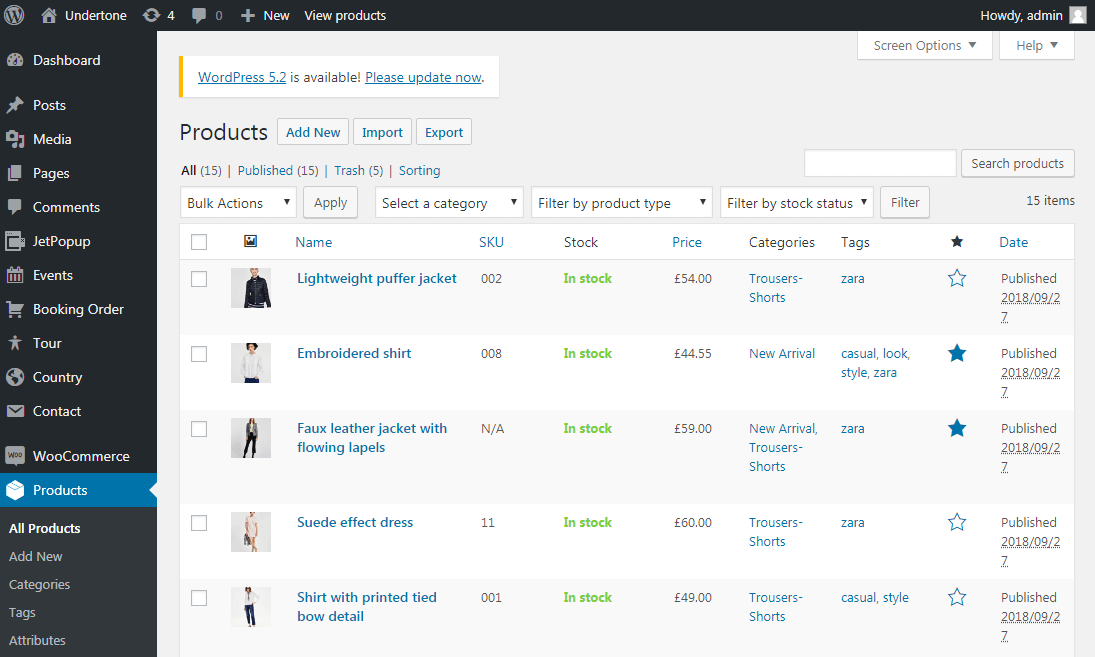Click Add New button beside Products heading
The height and width of the screenshot is (657, 1095).
(313, 132)
